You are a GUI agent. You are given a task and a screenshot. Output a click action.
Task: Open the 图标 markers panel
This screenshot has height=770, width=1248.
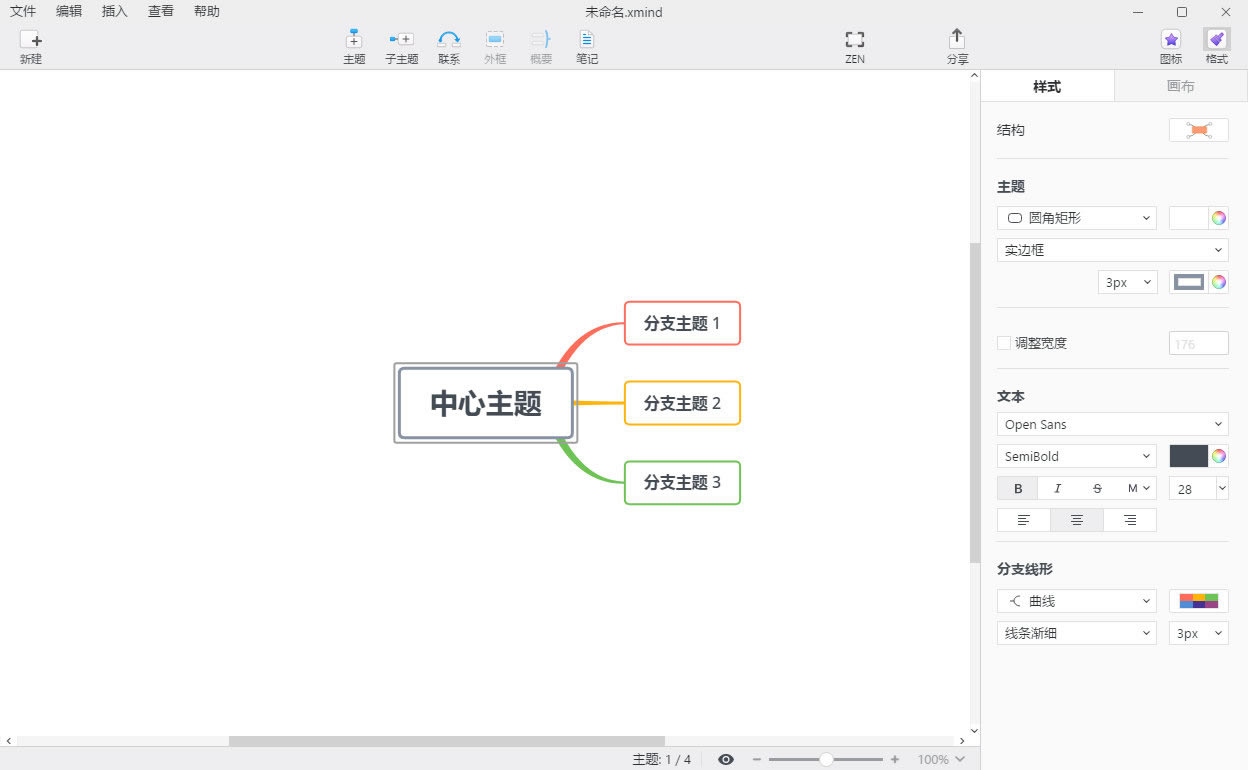pyautogui.click(x=1171, y=39)
